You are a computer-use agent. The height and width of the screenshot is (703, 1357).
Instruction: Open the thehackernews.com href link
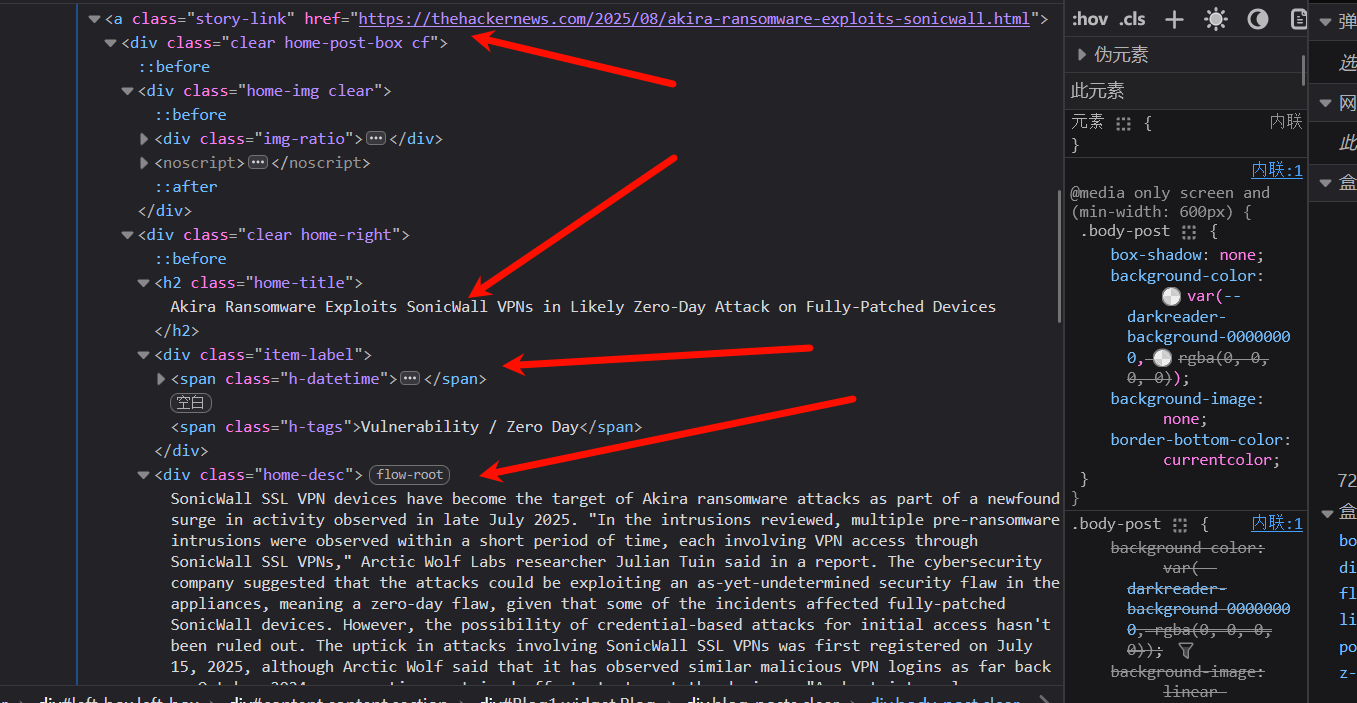[694, 19]
